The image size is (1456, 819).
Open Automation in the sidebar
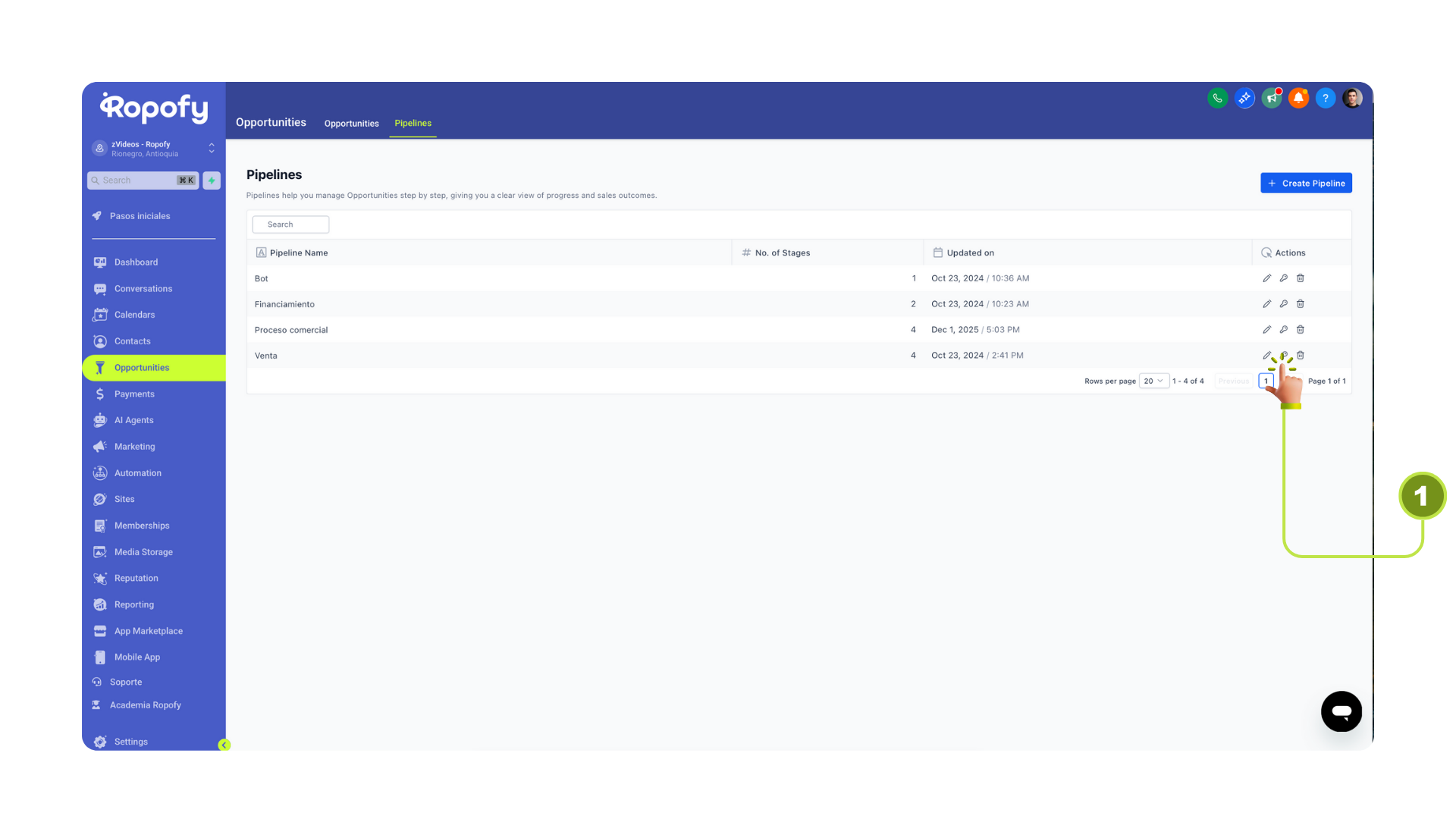(x=137, y=473)
